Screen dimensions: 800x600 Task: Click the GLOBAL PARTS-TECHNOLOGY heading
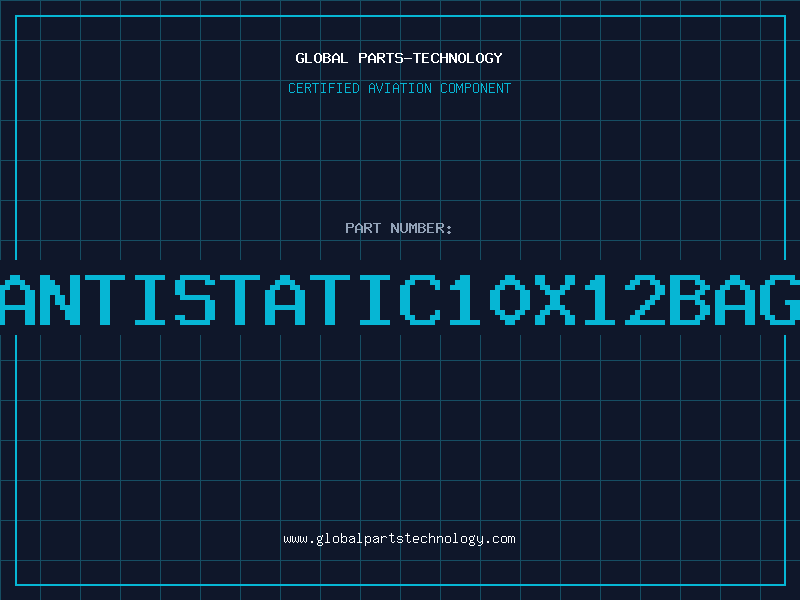pyautogui.click(x=399, y=58)
